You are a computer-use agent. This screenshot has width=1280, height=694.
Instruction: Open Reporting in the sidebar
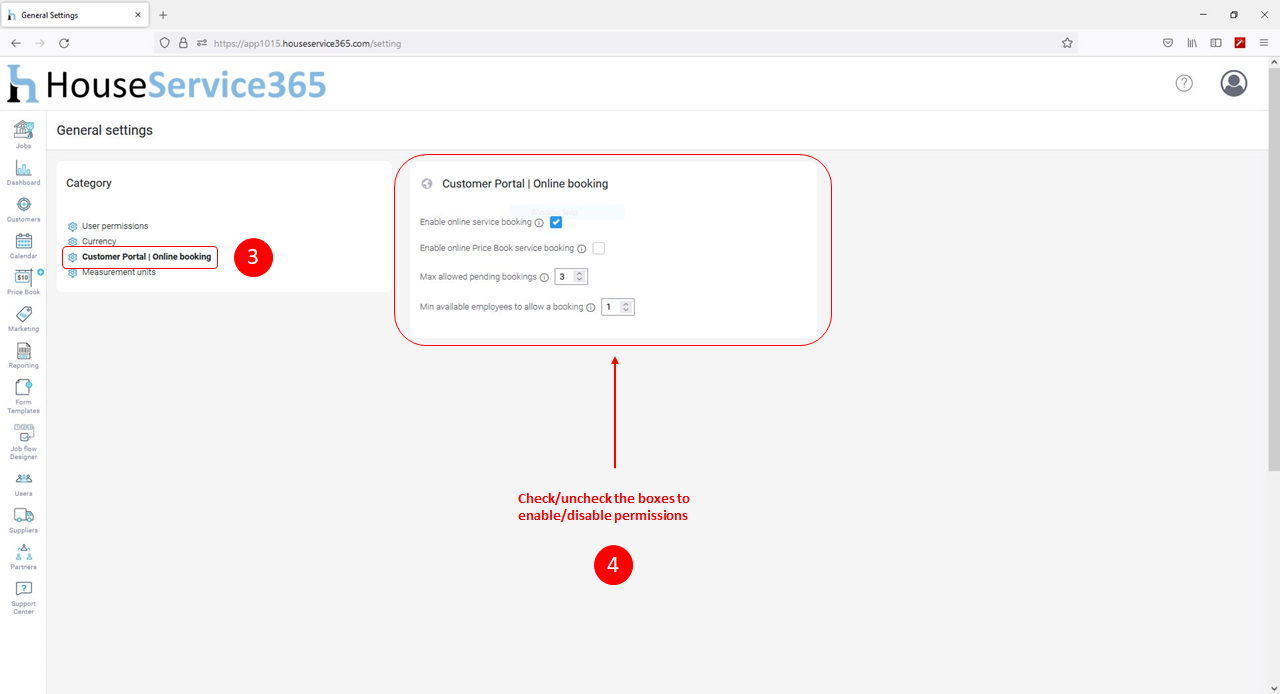click(23, 355)
